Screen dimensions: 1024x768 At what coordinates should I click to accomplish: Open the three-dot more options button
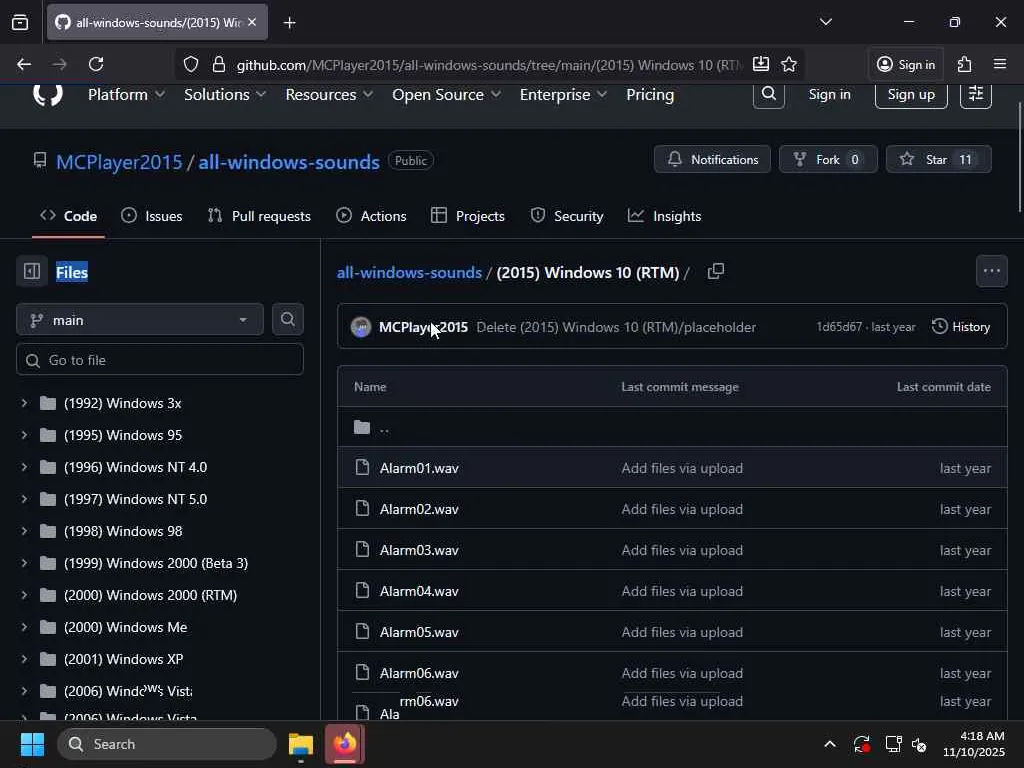991,271
